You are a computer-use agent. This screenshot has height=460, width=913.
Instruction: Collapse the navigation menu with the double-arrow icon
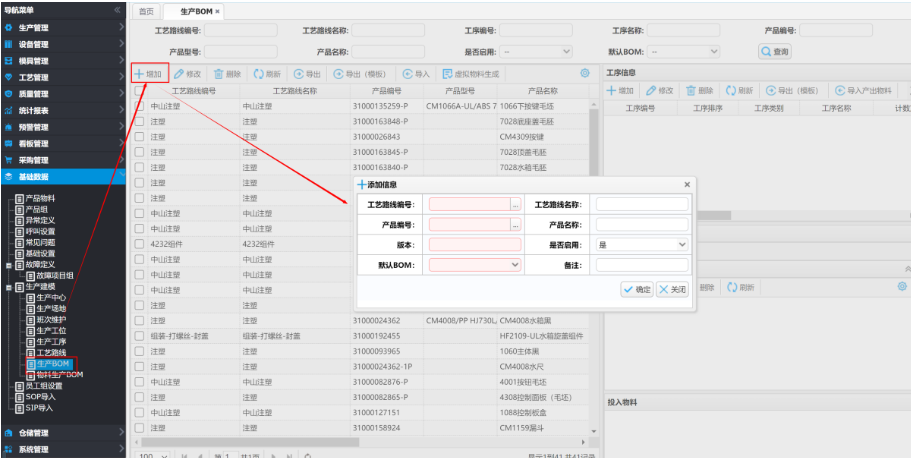pyautogui.click(x=118, y=10)
